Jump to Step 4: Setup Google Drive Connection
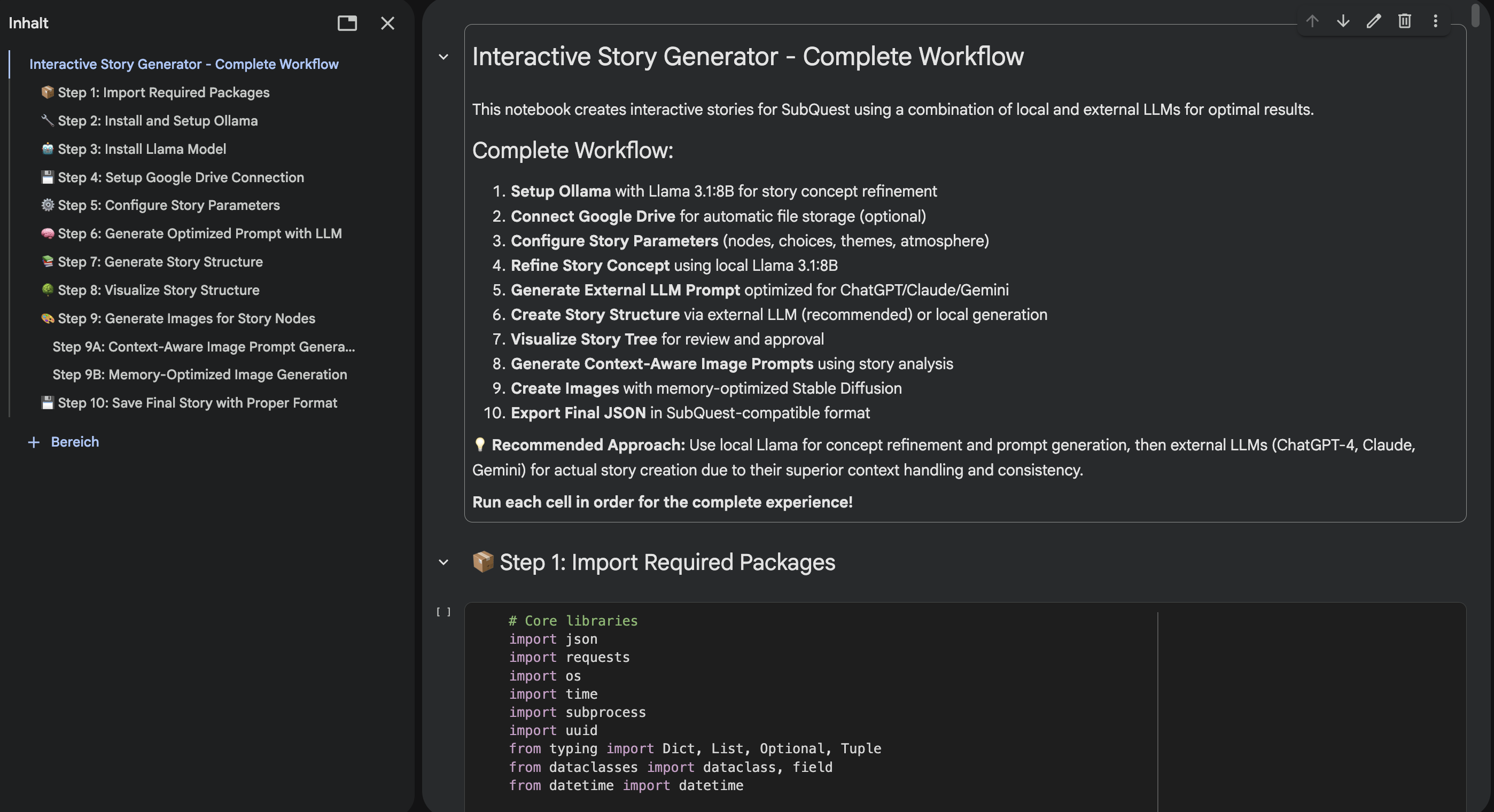1494x812 pixels. pos(181,177)
